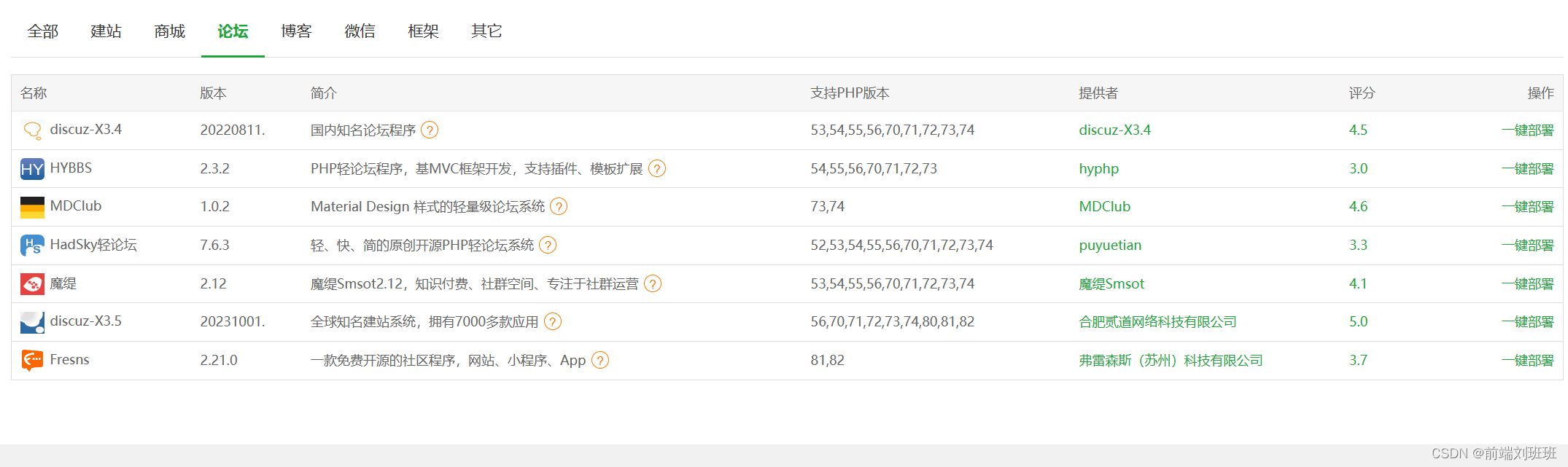This screenshot has height=467, width=1568.
Task: Click version 2.3.2 cell
Action: click(214, 169)
